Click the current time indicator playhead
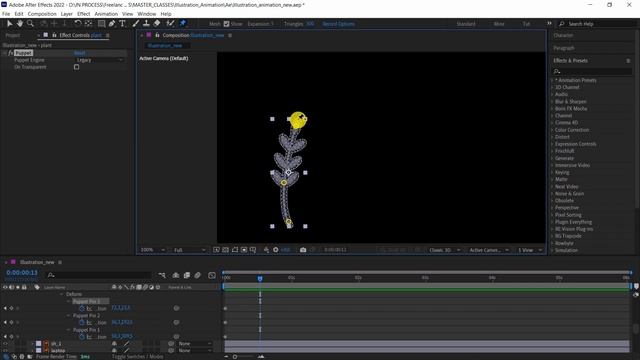The image size is (640, 360). (x=260, y=278)
